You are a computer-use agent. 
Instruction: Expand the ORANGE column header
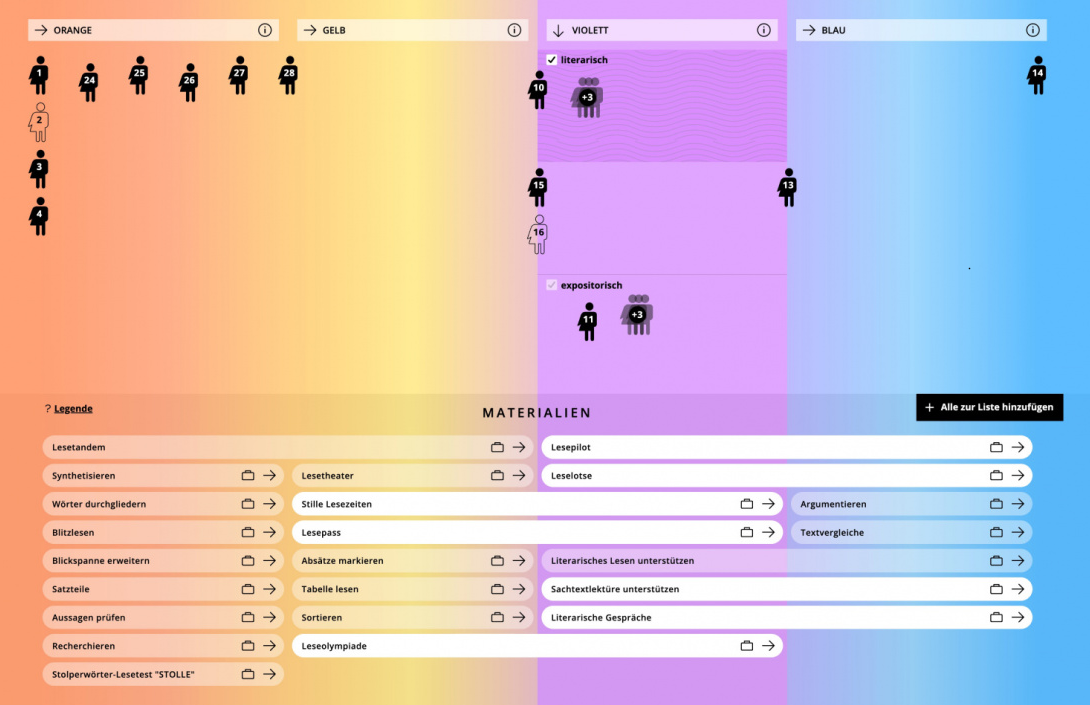pos(41,30)
